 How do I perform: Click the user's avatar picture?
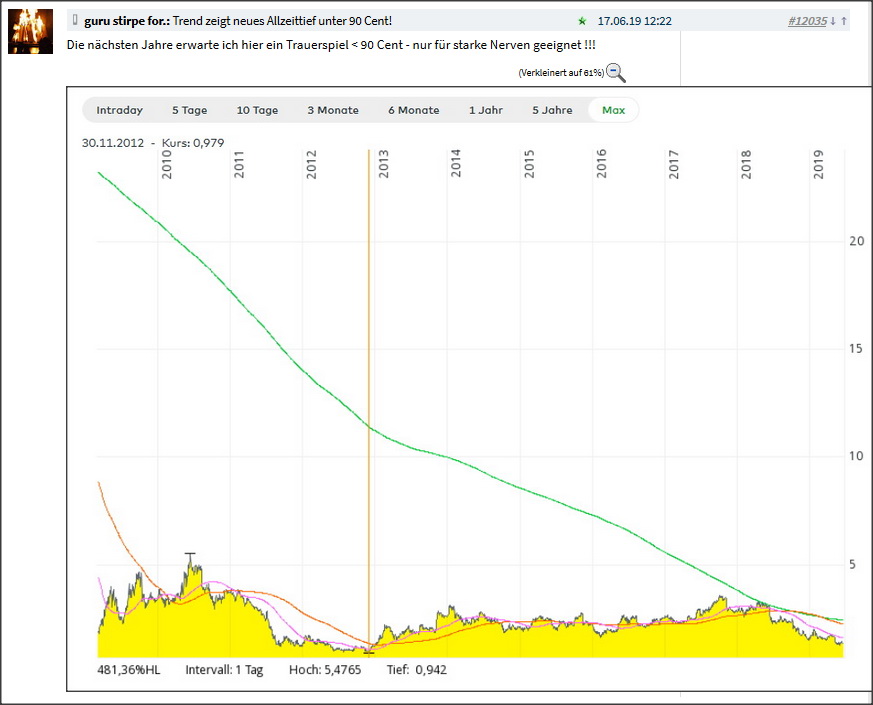30,31
